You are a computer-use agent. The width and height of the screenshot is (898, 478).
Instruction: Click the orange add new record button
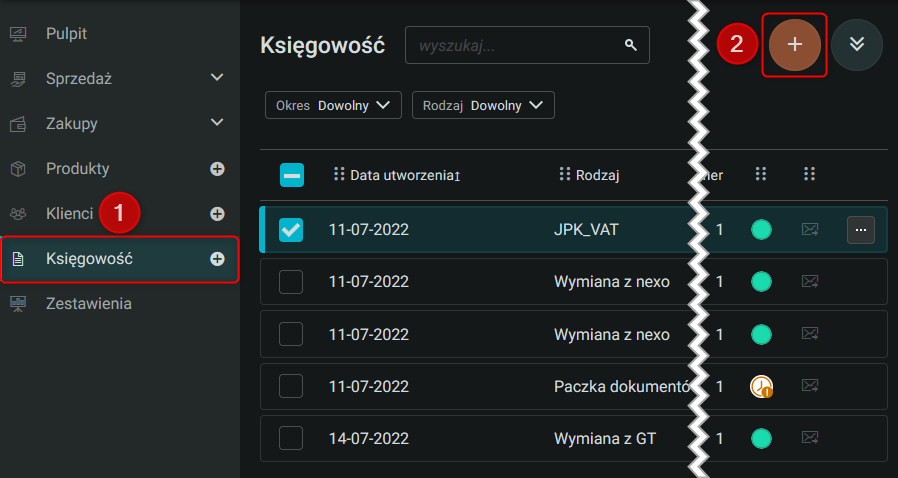tap(795, 45)
